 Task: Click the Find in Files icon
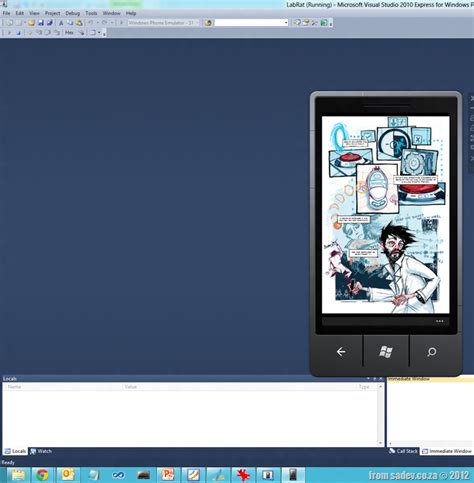208,23
